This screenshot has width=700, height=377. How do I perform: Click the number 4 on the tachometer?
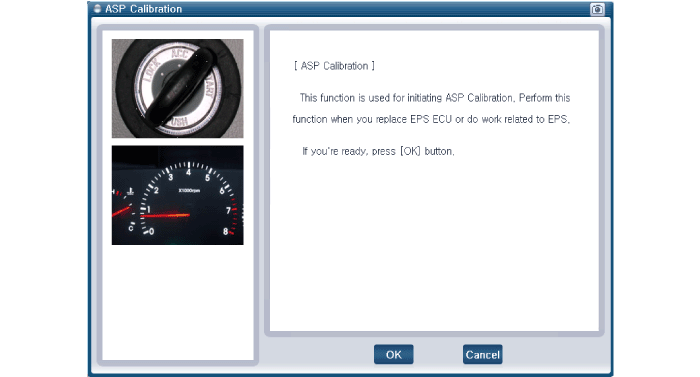[188, 172]
